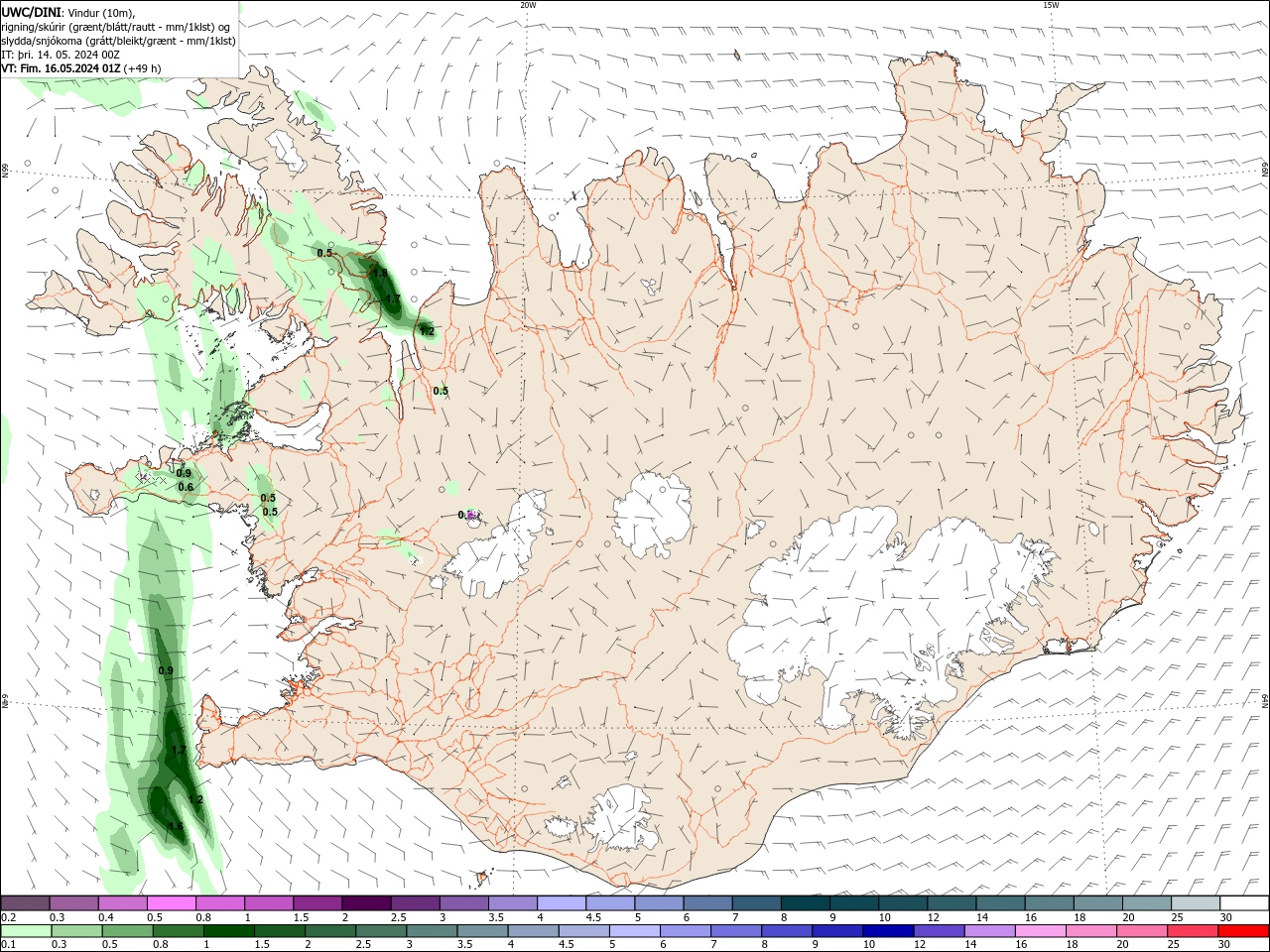Pick the lower legend swatch between 4 and 4.5
1270x952 pixels.
[534, 931]
